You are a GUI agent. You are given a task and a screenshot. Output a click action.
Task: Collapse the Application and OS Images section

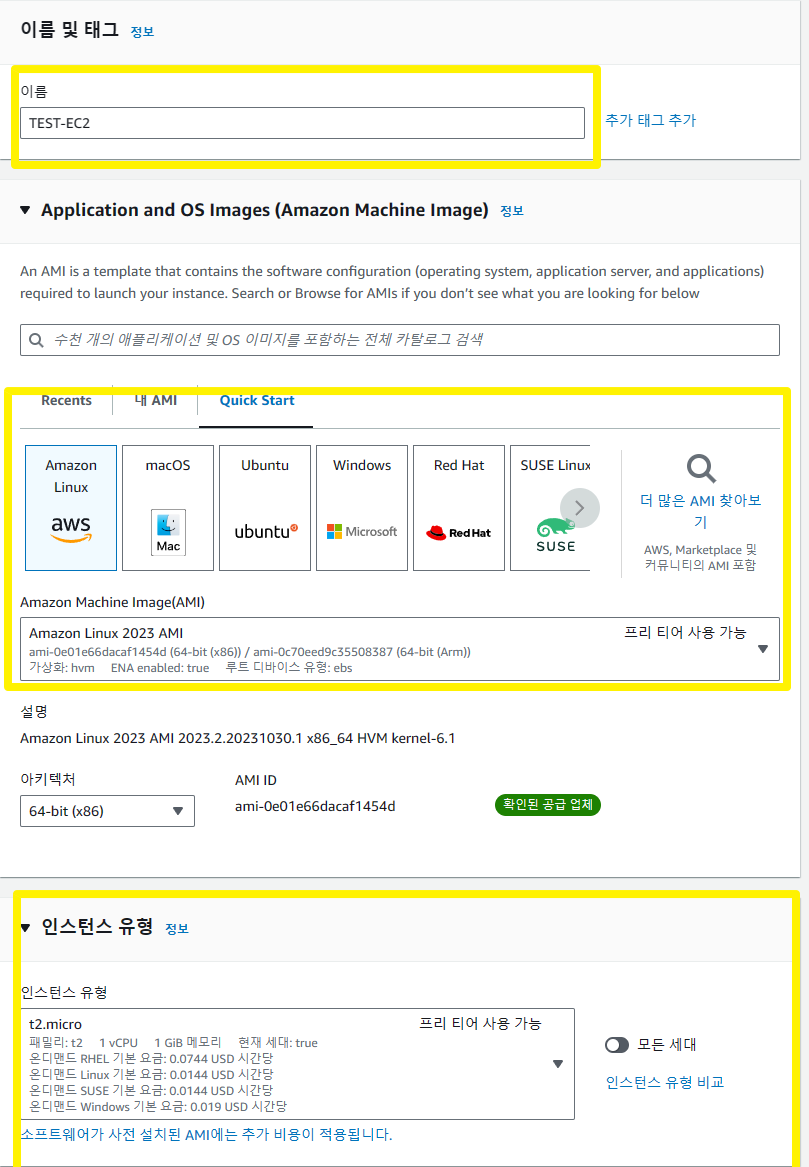tap(25, 211)
